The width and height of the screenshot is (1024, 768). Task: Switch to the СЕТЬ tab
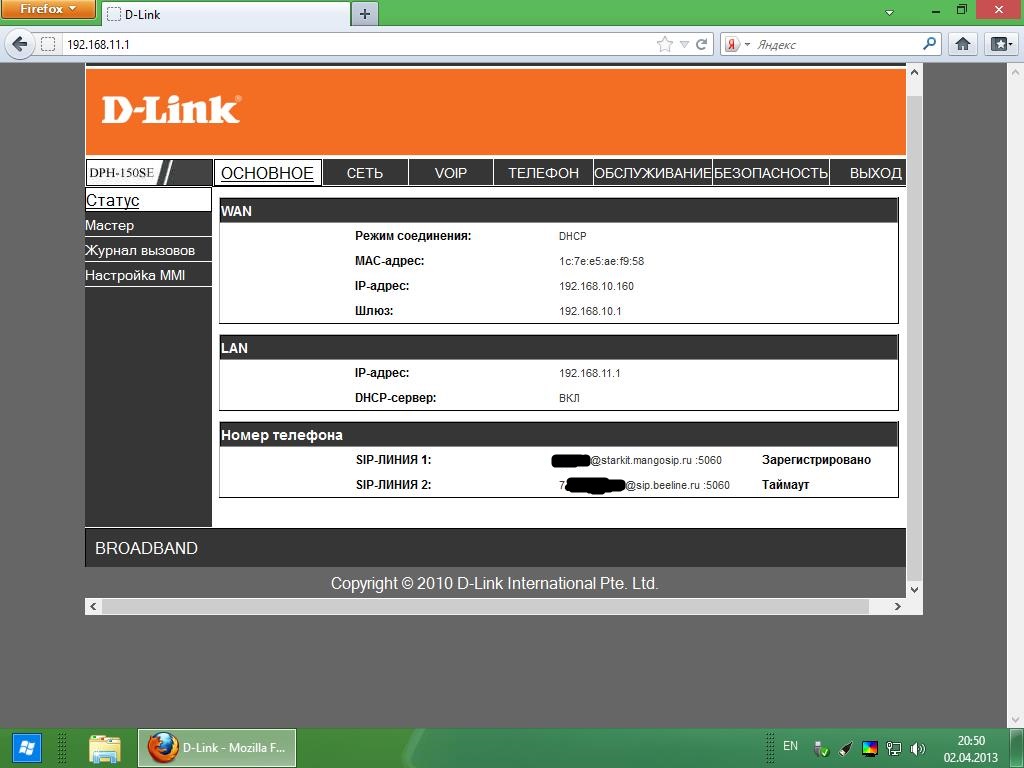pyautogui.click(x=364, y=173)
